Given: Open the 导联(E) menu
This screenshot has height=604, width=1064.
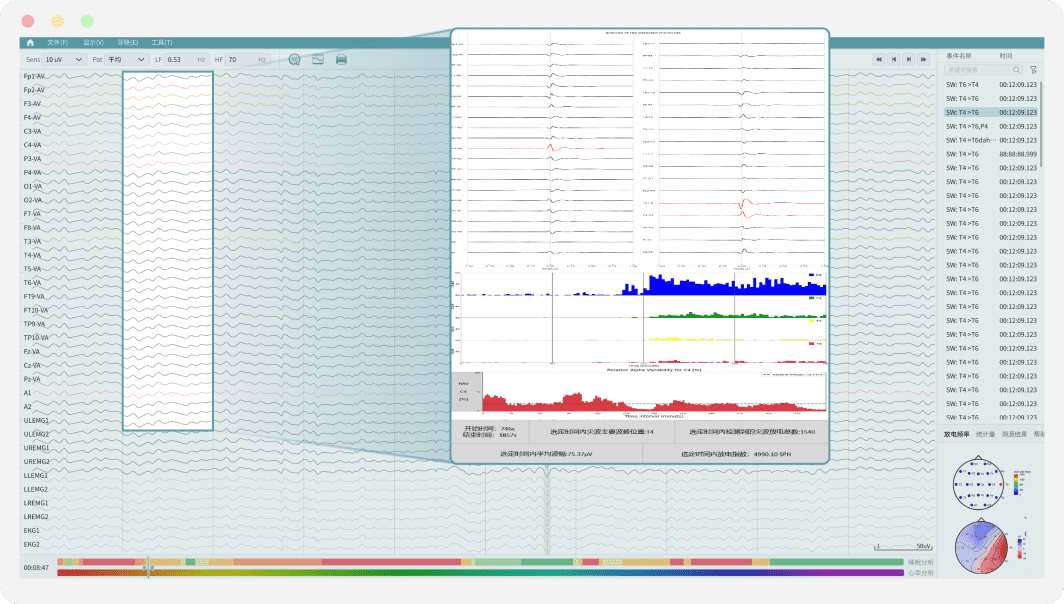Looking at the screenshot, I should click(128, 43).
